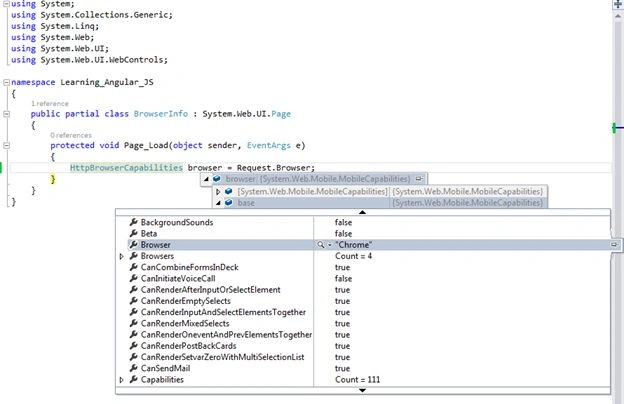624x404 pixels.
Task: Click the wrench icon beside Capabilities
Action: (134, 379)
